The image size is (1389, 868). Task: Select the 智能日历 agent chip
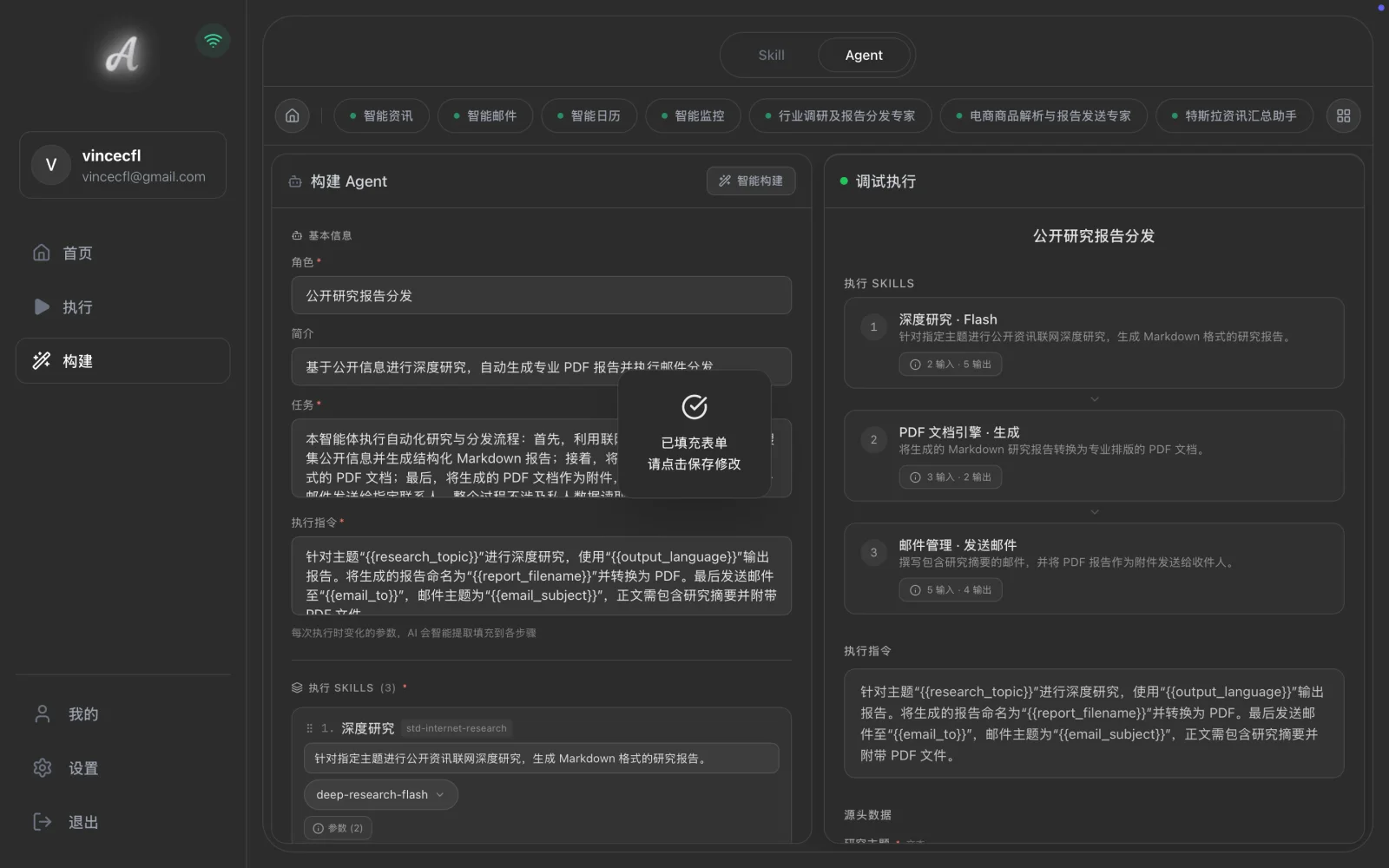point(589,115)
